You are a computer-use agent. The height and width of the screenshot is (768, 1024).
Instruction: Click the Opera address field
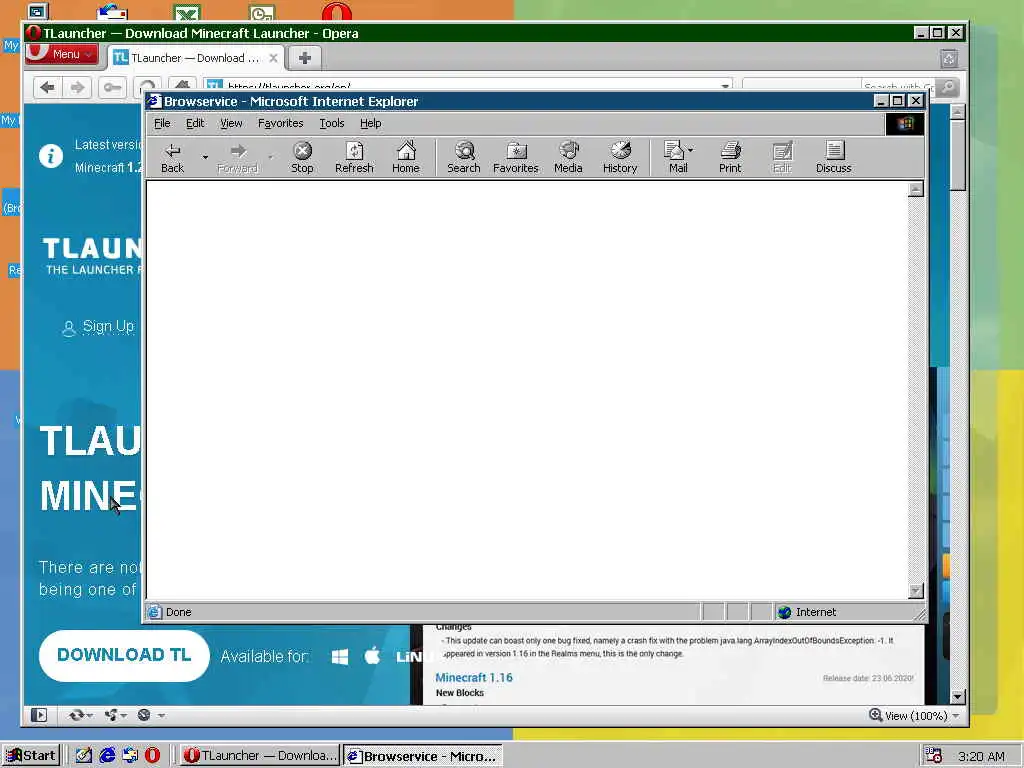(x=468, y=86)
